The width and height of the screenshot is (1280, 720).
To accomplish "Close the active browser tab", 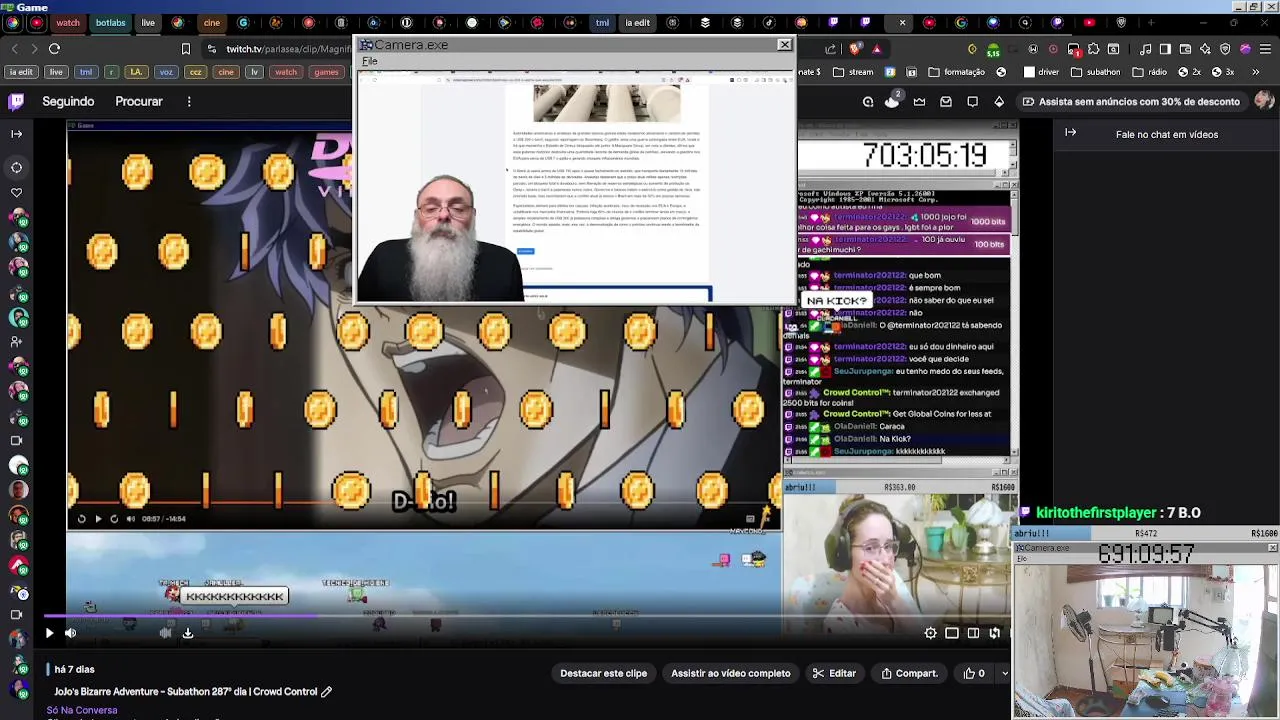I will coord(902,22).
